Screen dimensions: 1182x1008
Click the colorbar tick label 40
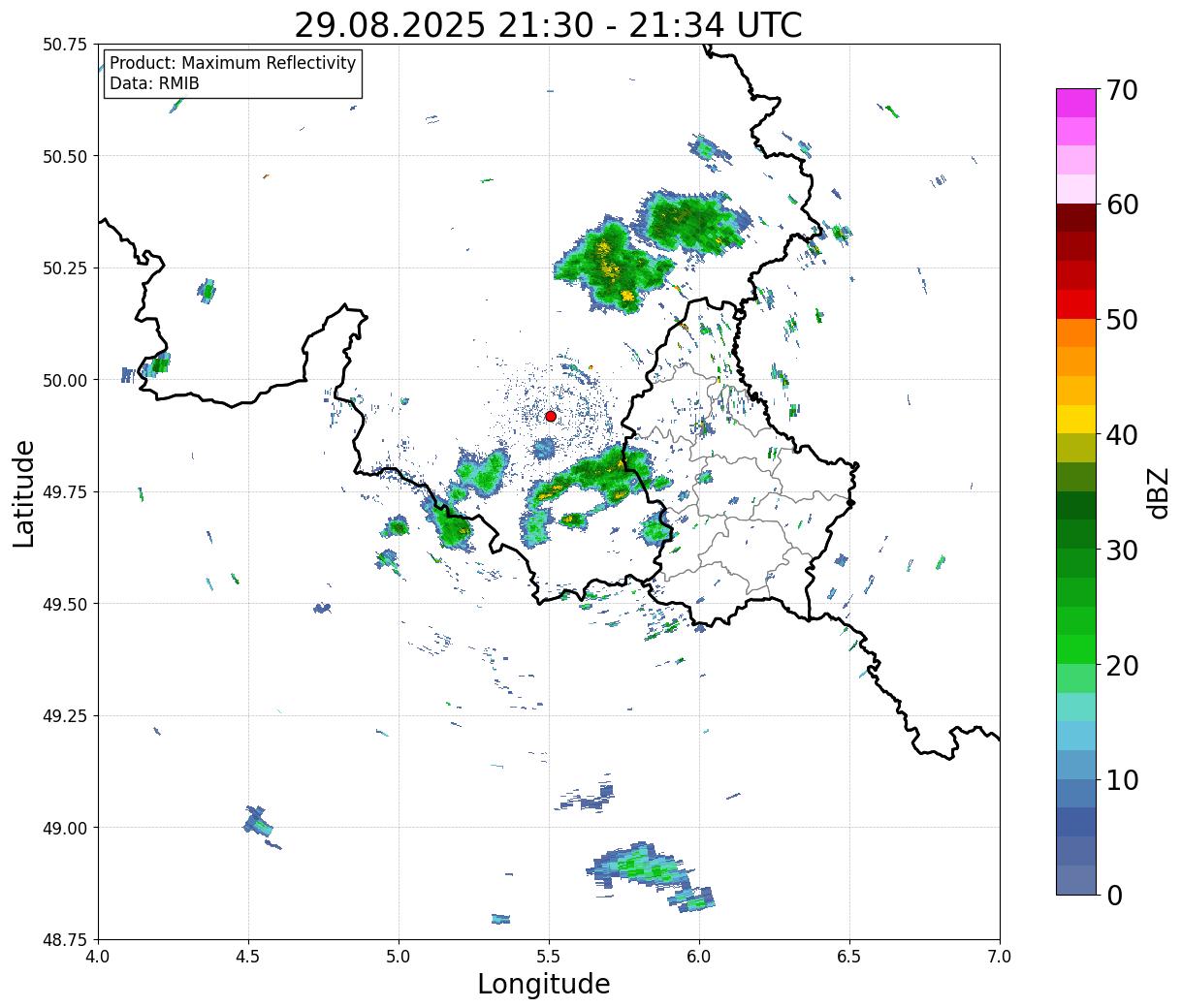coord(1122,434)
